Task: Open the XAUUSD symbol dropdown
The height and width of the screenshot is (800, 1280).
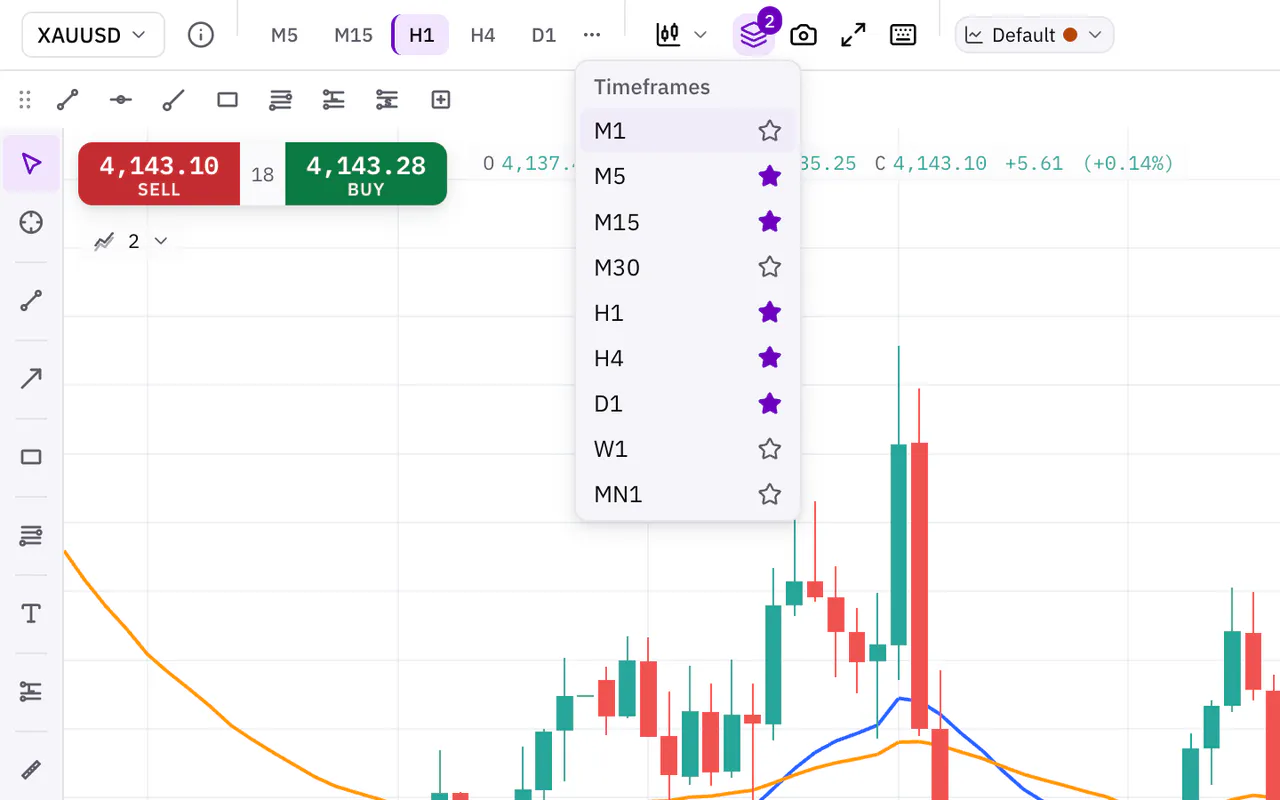Action: (92, 35)
